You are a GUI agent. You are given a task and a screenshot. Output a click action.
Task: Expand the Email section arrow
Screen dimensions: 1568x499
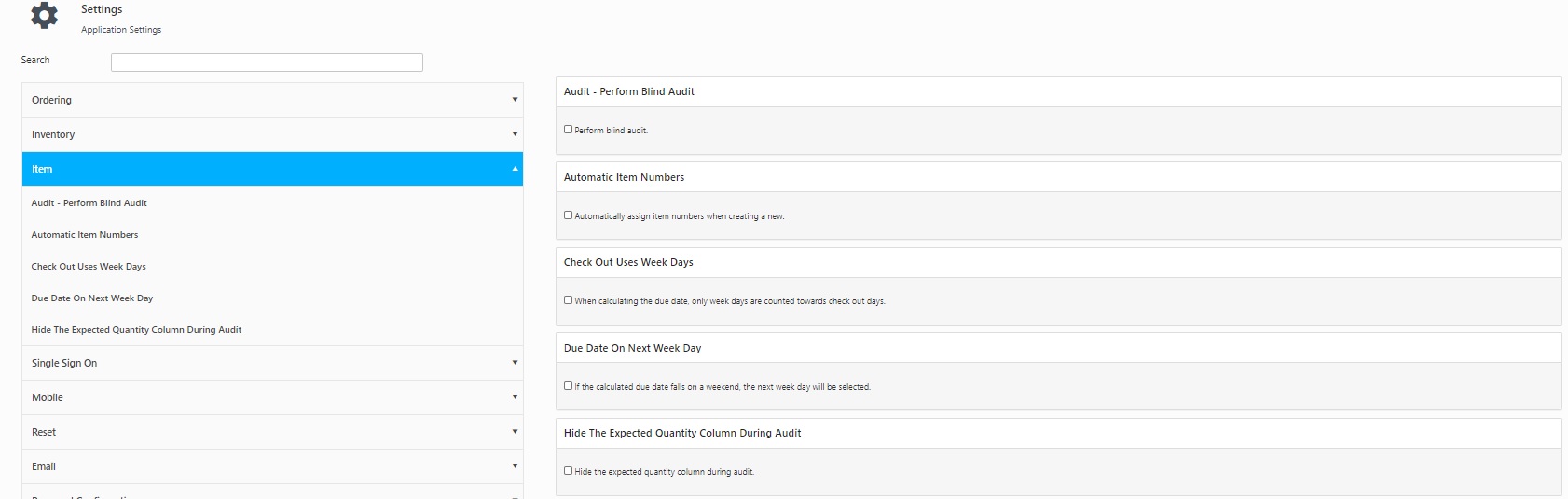point(515,466)
